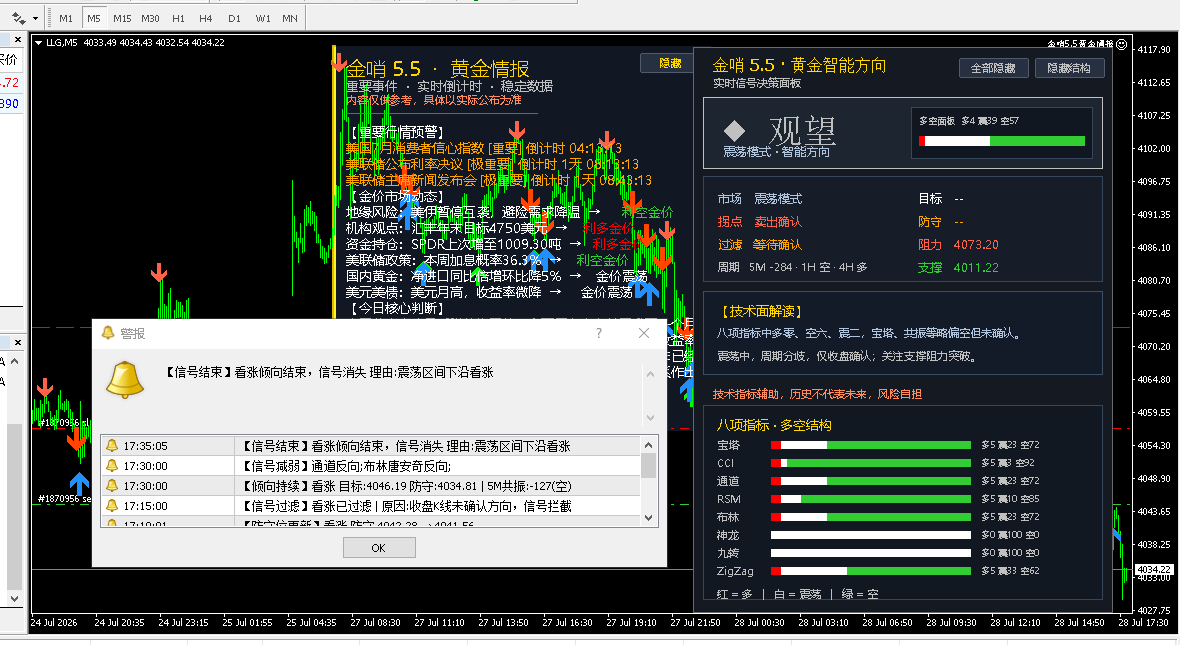Click message box scroll down arrow
The width and height of the screenshot is (1180, 645).
tap(650, 418)
